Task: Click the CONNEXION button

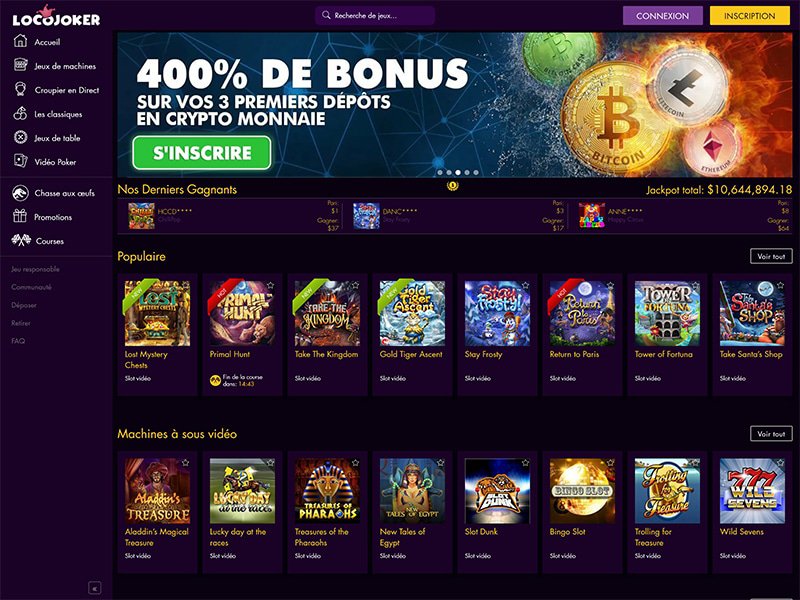Action: coord(662,16)
